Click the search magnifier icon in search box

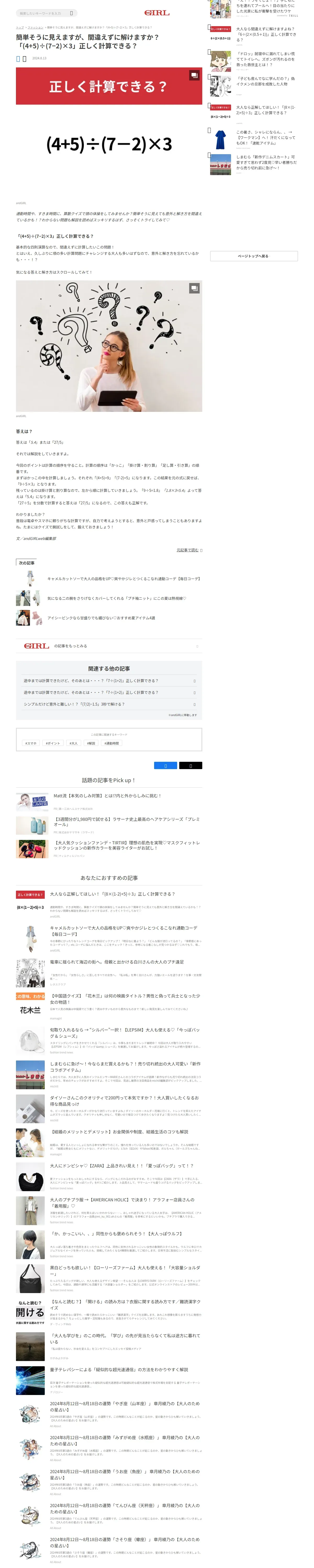pyautogui.click(x=71, y=13)
